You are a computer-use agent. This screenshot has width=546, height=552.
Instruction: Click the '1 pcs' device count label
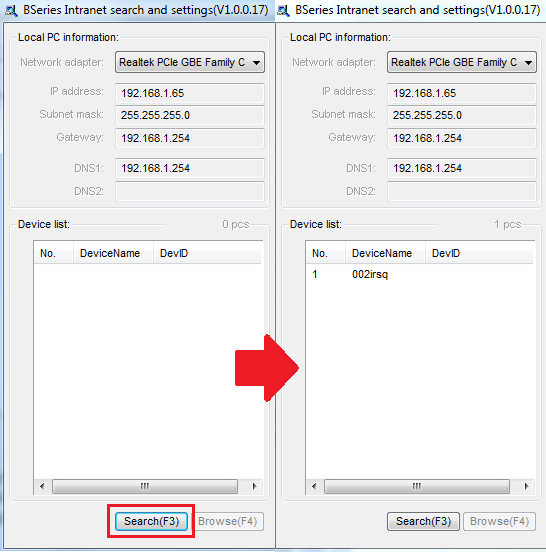click(508, 224)
